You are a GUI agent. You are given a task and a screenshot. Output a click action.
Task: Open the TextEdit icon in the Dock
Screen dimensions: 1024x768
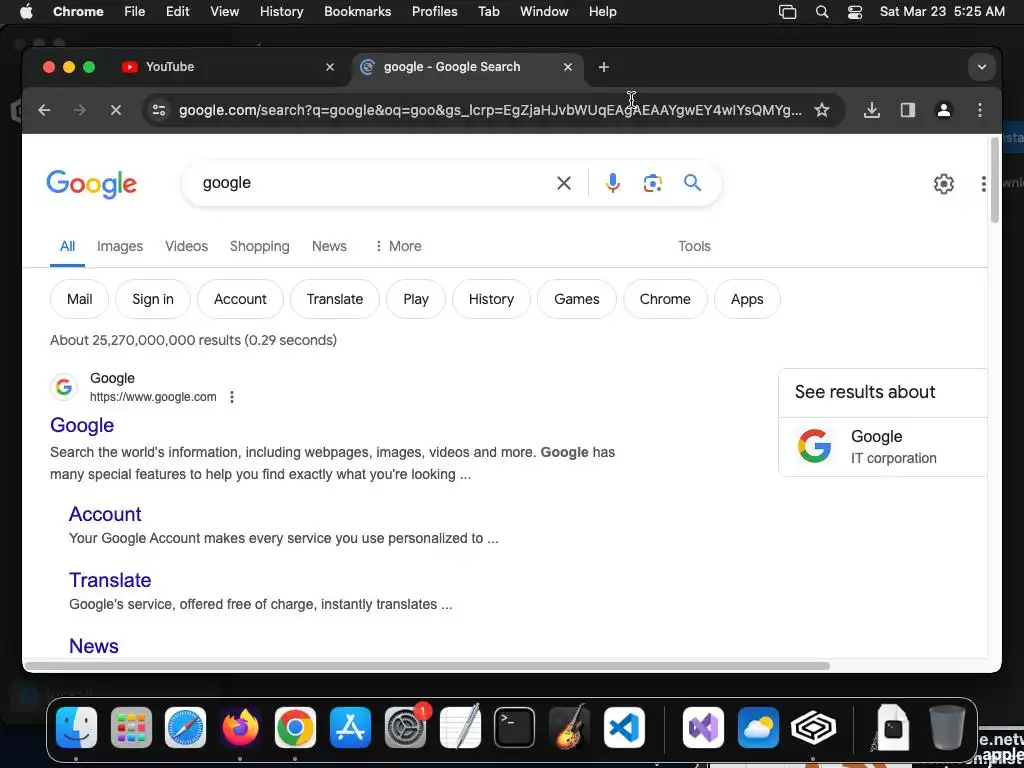pyautogui.click(x=460, y=726)
